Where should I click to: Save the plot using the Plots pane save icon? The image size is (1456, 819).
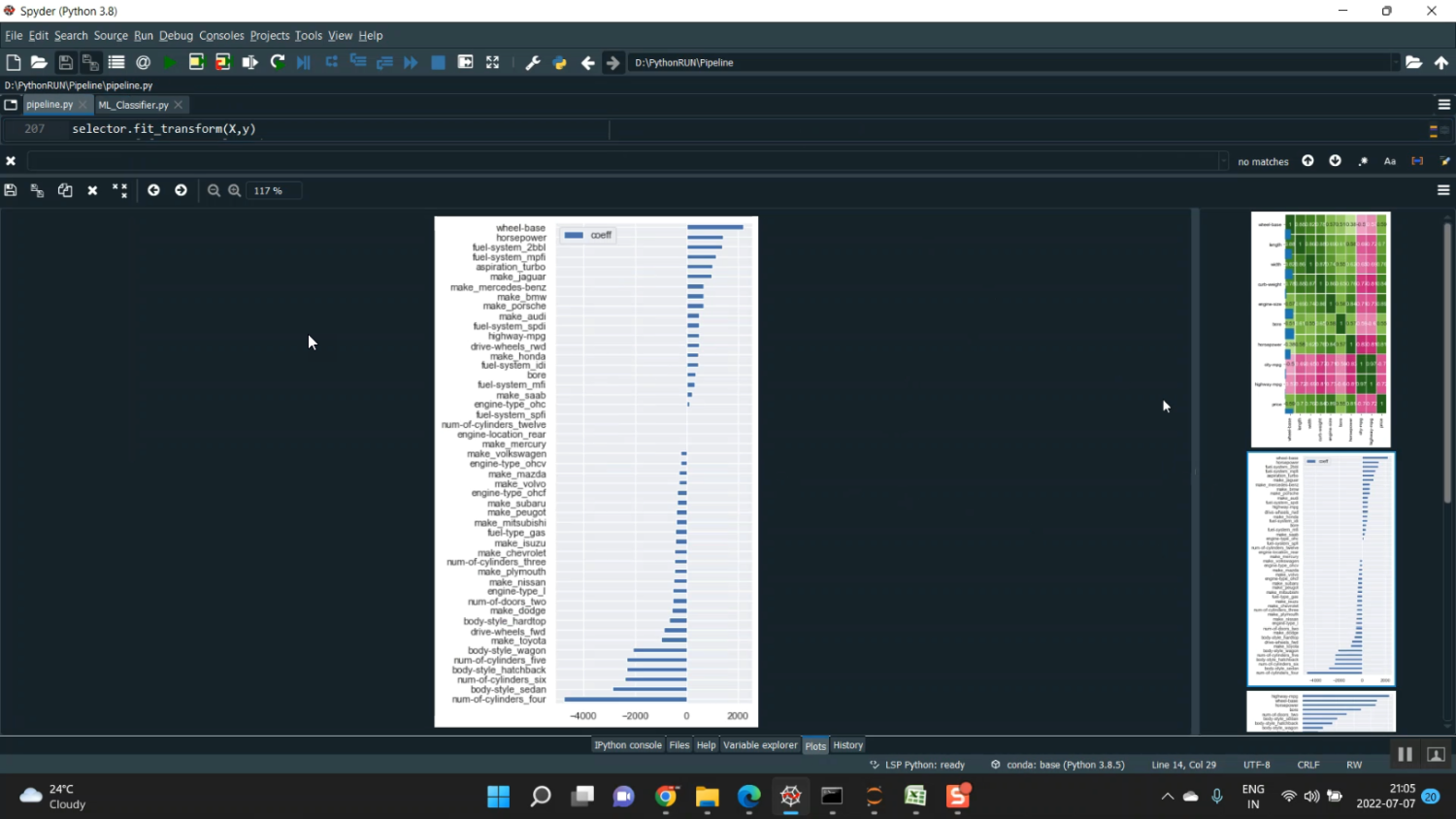(x=11, y=190)
